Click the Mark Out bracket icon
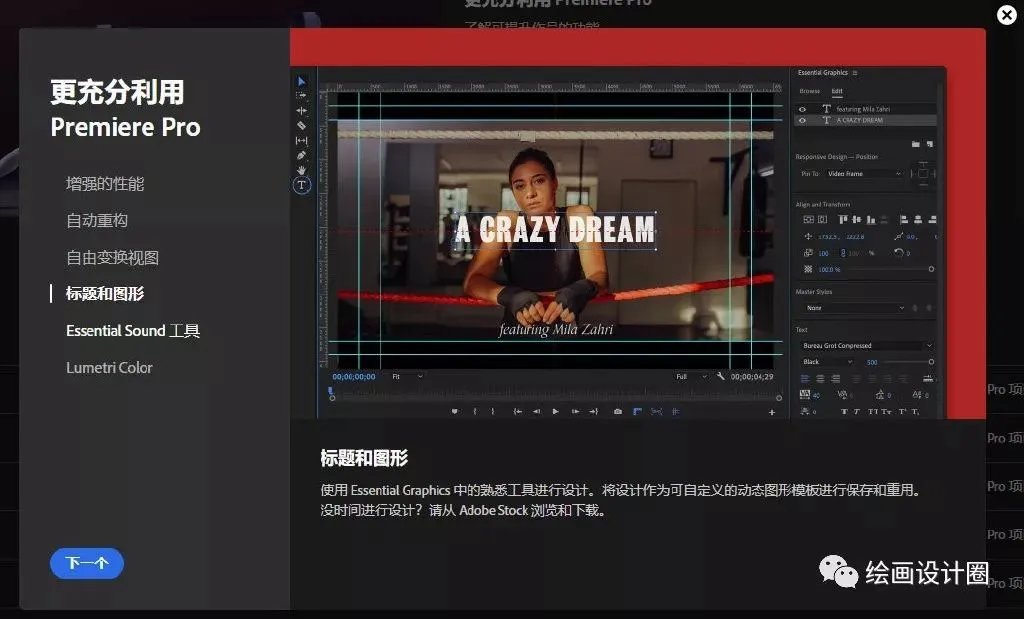Viewport: 1024px width, 619px height. [492, 411]
